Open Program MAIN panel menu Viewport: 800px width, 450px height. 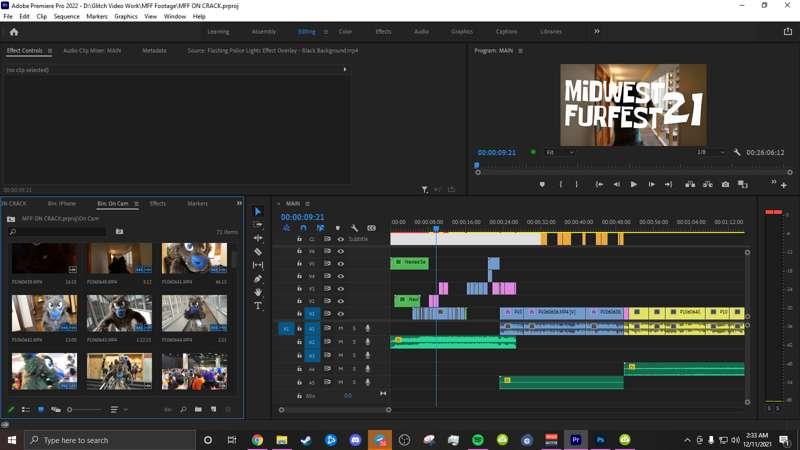520,51
